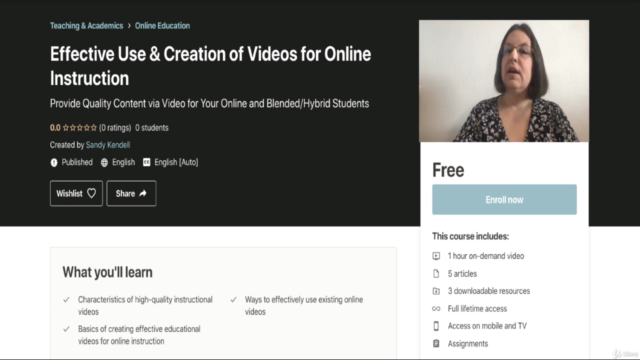Click the Assignments clipboard icon
640x360 pixels.
click(x=436, y=344)
